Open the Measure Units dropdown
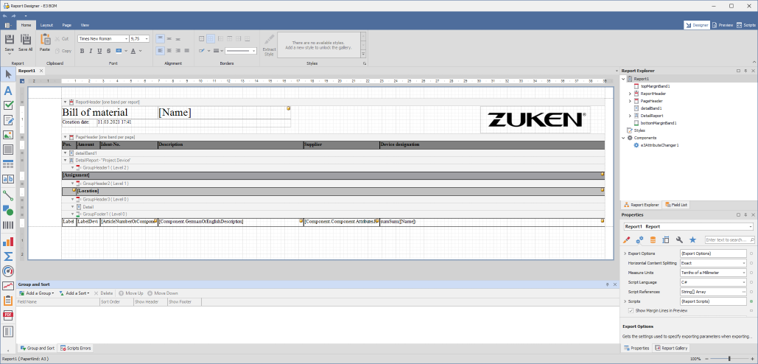Screen dimensions: 758x364 pos(713,273)
